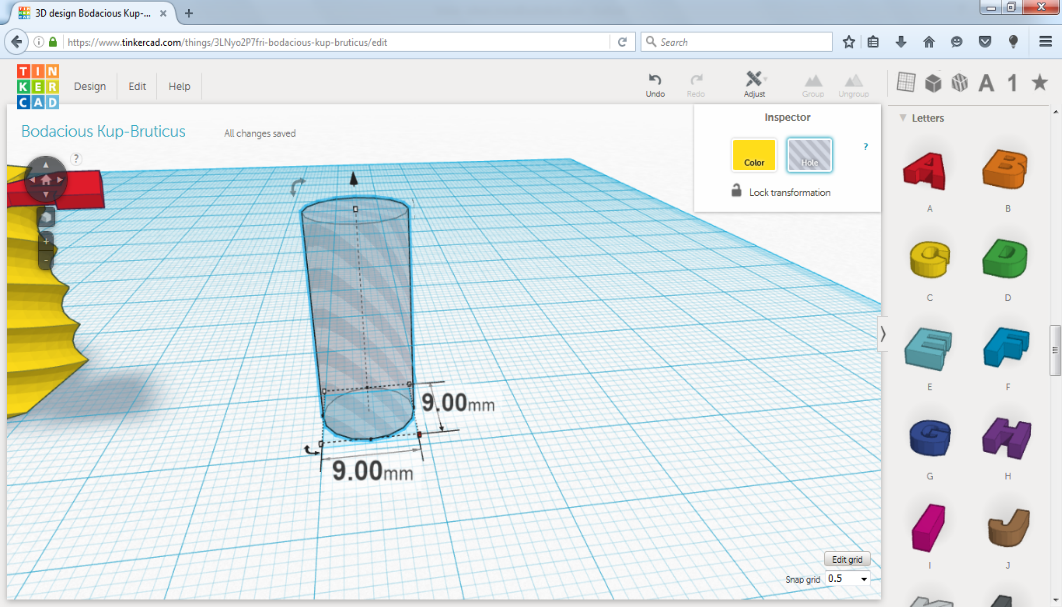
Task: Collapse the right shapes panel chevron
Action: [x=883, y=334]
